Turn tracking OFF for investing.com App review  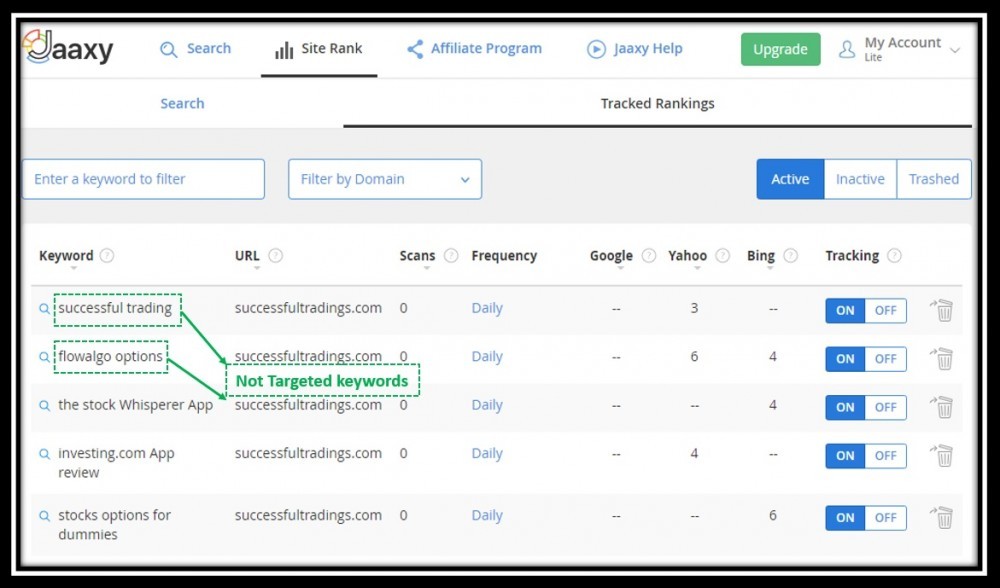885,456
